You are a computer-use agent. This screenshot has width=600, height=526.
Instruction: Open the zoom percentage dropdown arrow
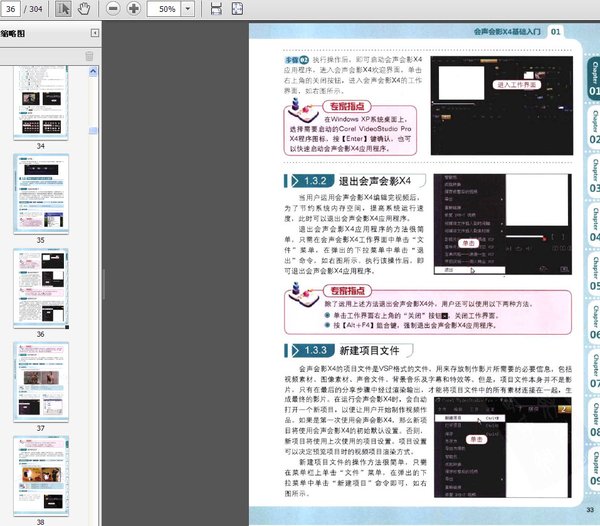[x=190, y=9]
